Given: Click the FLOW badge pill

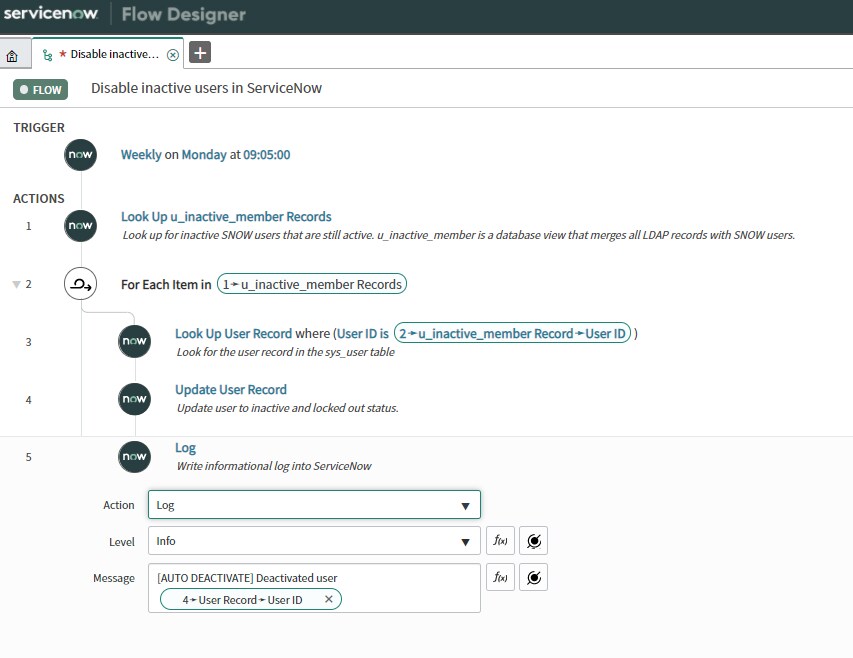Looking at the screenshot, I should coord(39,89).
